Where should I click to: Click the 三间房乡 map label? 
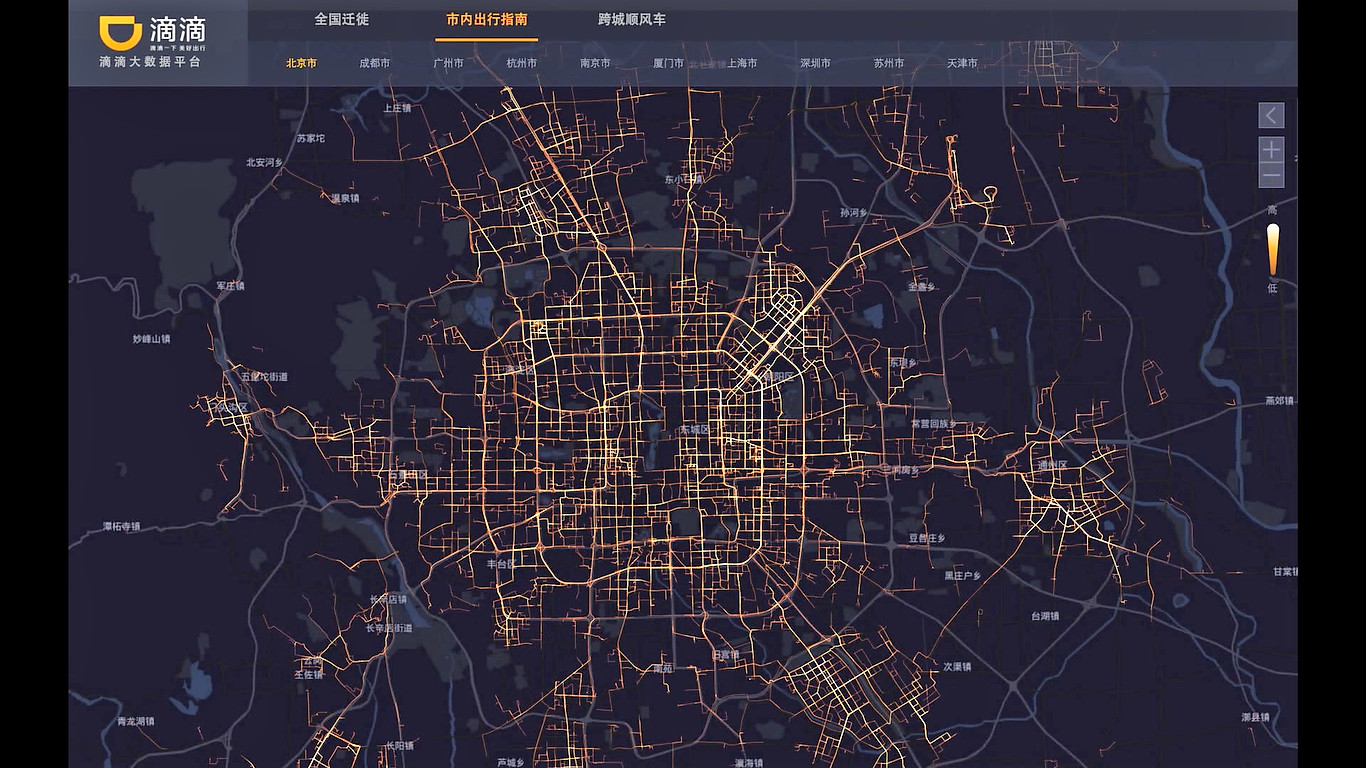click(899, 470)
